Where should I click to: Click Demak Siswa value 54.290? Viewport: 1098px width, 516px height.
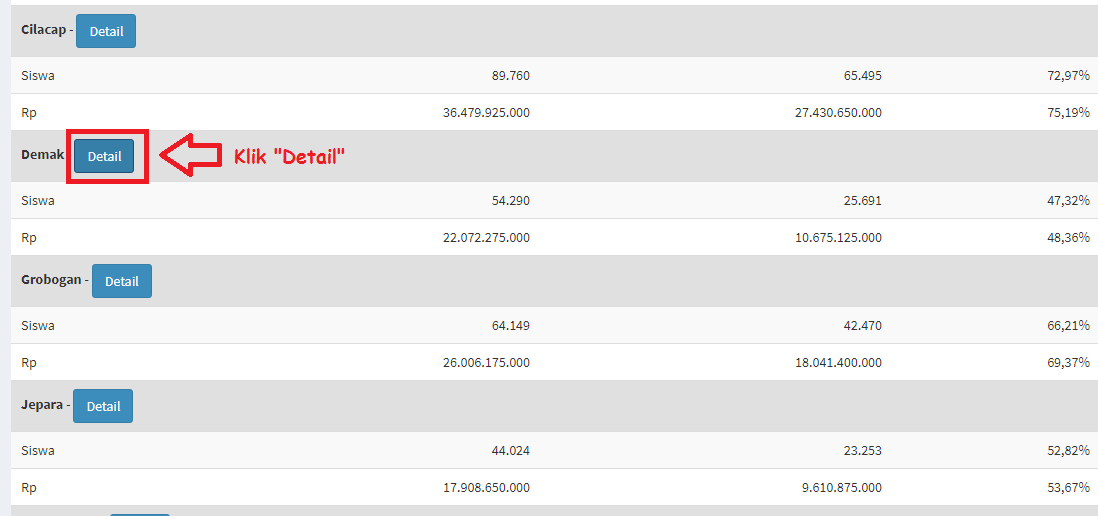(510, 201)
